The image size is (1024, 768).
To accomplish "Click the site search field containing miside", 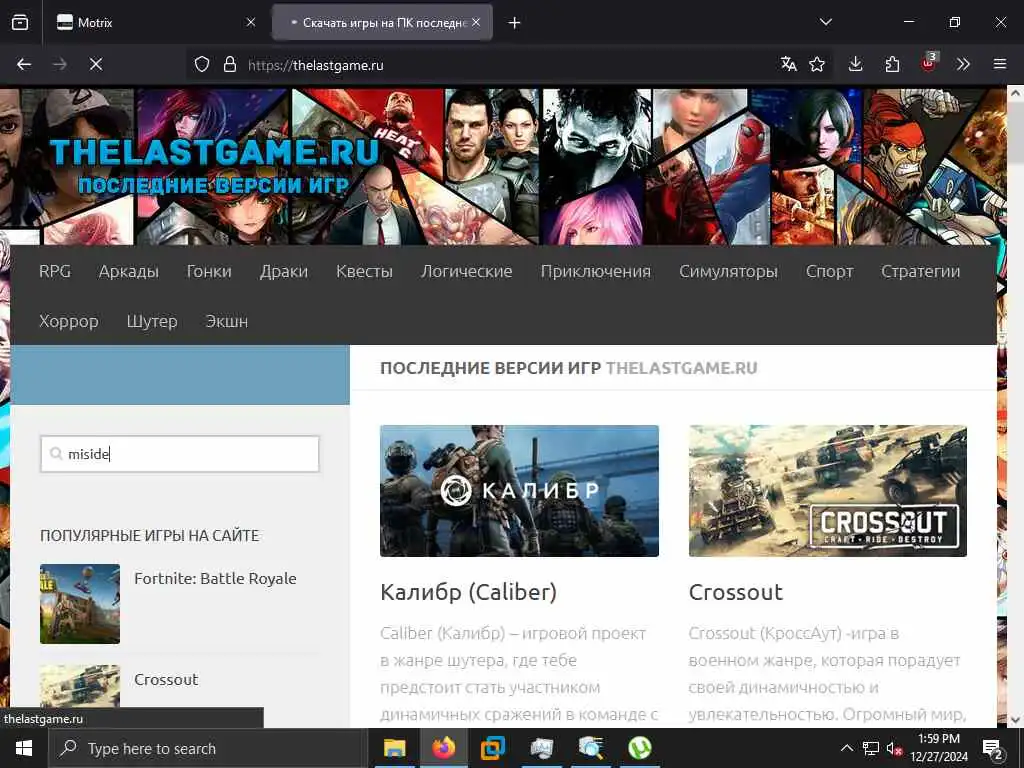I will [180, 454].
